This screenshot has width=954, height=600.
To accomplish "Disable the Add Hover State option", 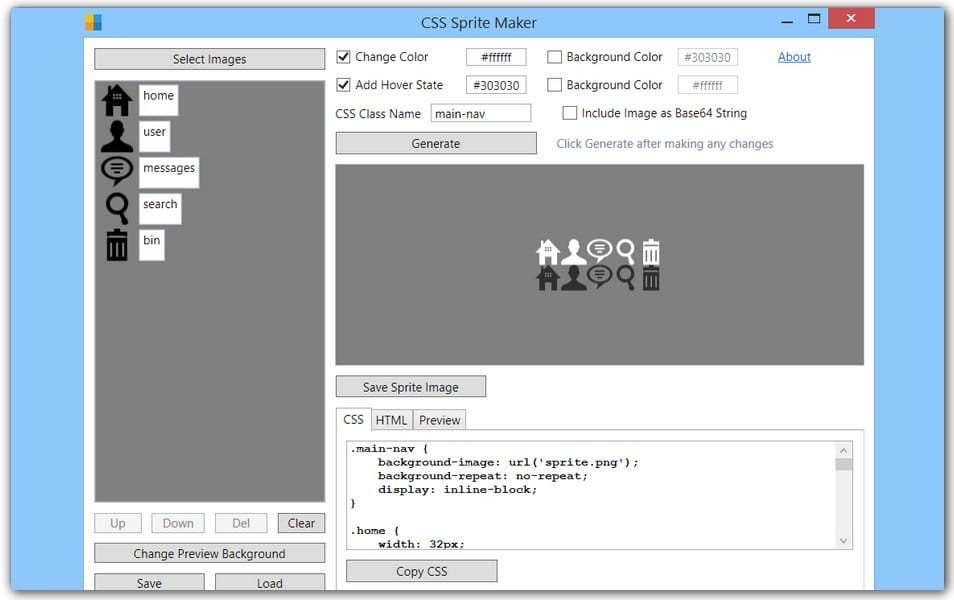I will 344,85.
